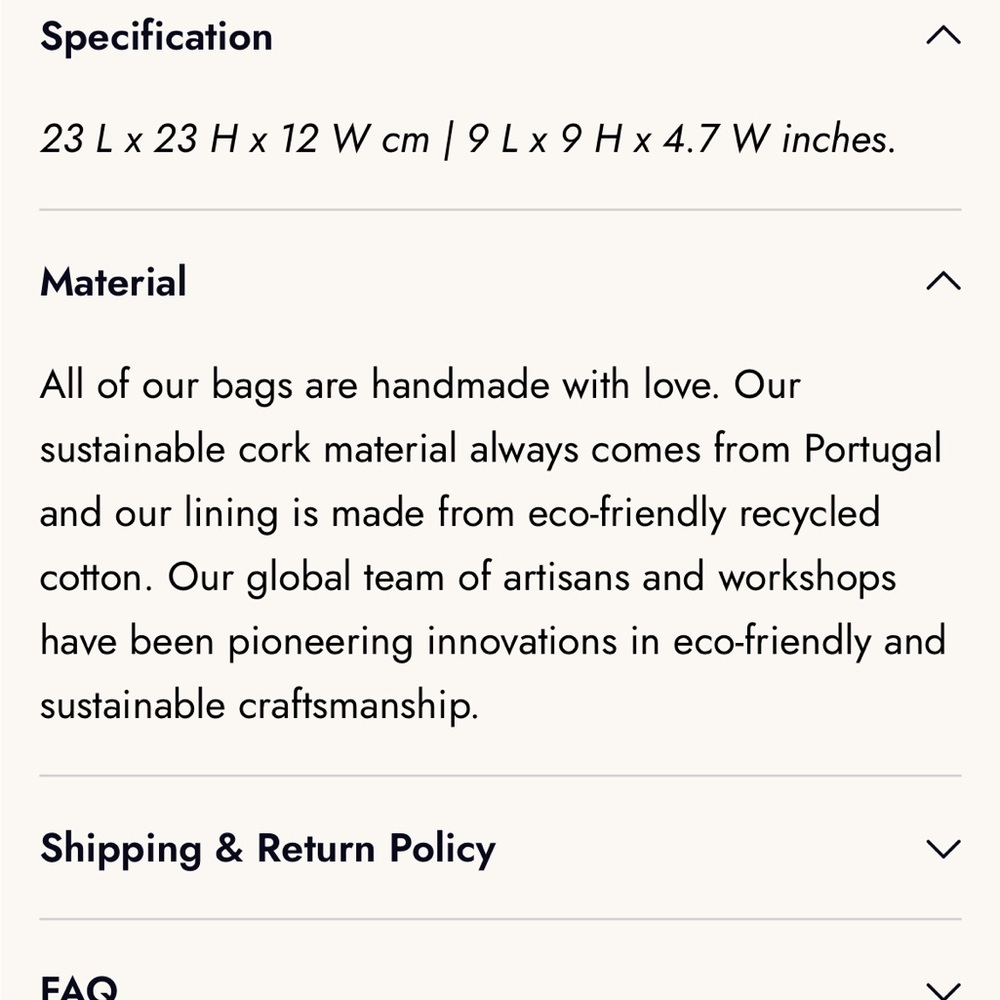Click the 4.7 W inches measurement text
Image resolution: width=1000 pixels, height=1000 pixels.
pos(779,139)
